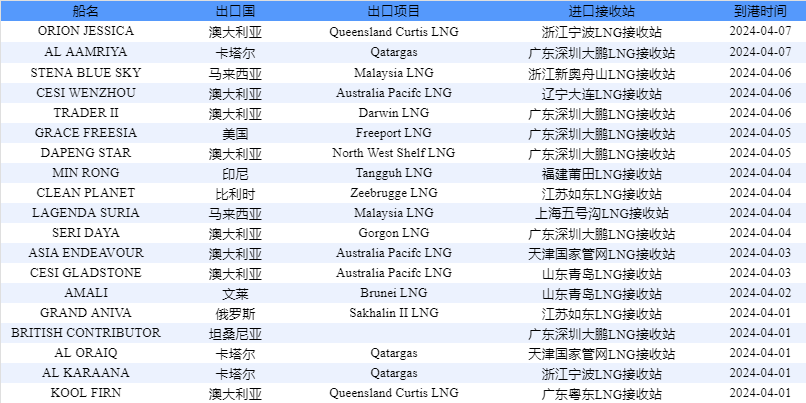Viewport: 806px width, 403px height.
Task: Click Sakhalin II LNG project cell
Action: tap(394, 313)
